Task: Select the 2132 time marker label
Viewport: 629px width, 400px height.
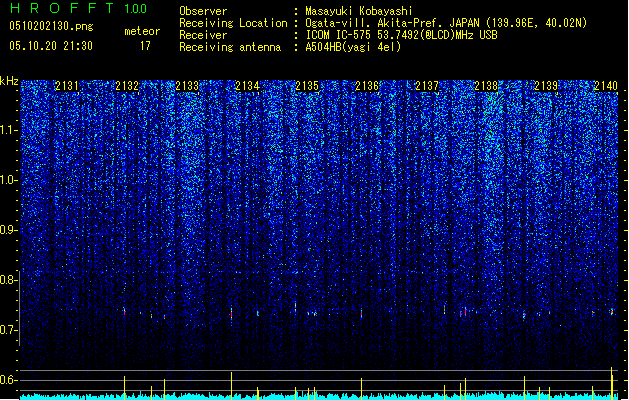Action: [127, 86]
